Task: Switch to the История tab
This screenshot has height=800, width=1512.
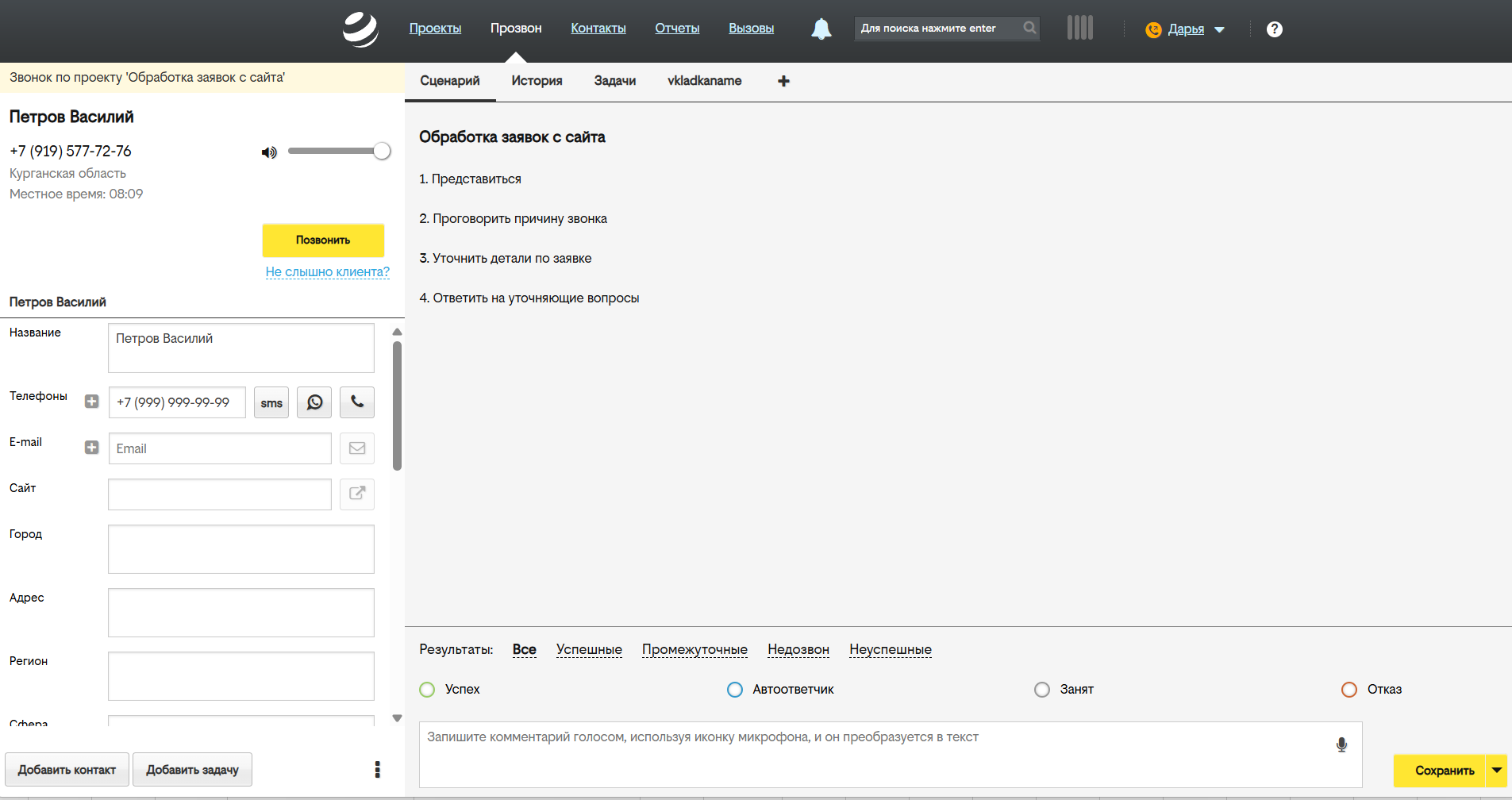Action: 536,80
